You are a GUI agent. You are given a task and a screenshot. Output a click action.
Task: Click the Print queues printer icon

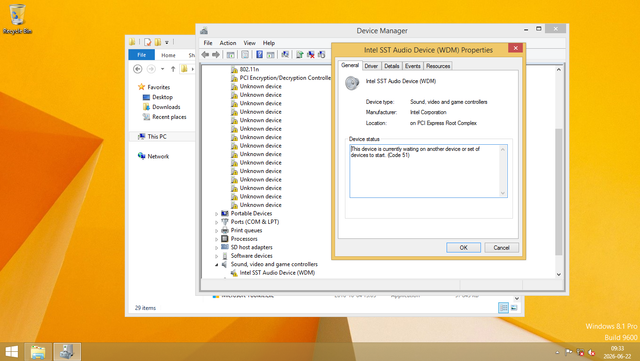click(224, 230)
